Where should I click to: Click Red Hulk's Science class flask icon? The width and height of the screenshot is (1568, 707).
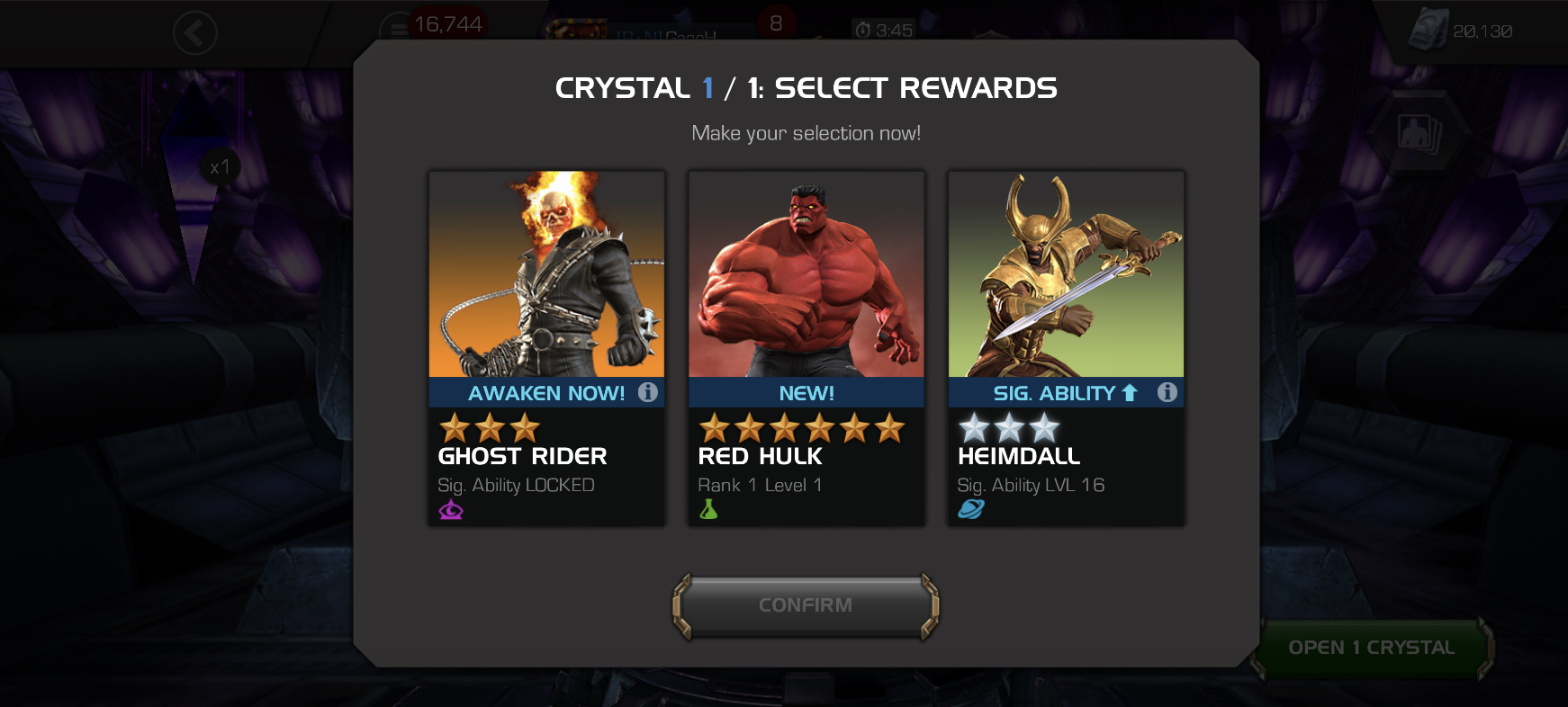click(x=708, y=509)
